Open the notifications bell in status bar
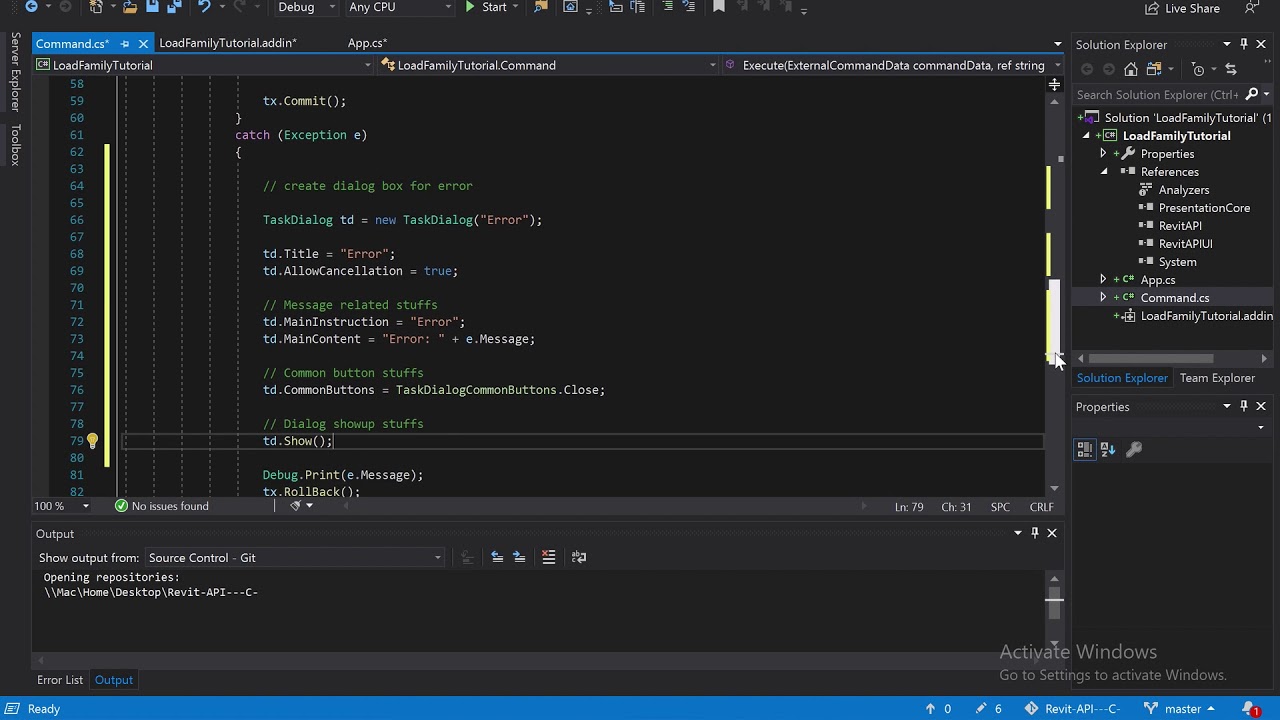The image size is (1280, 720). [x=1252, y=709]
